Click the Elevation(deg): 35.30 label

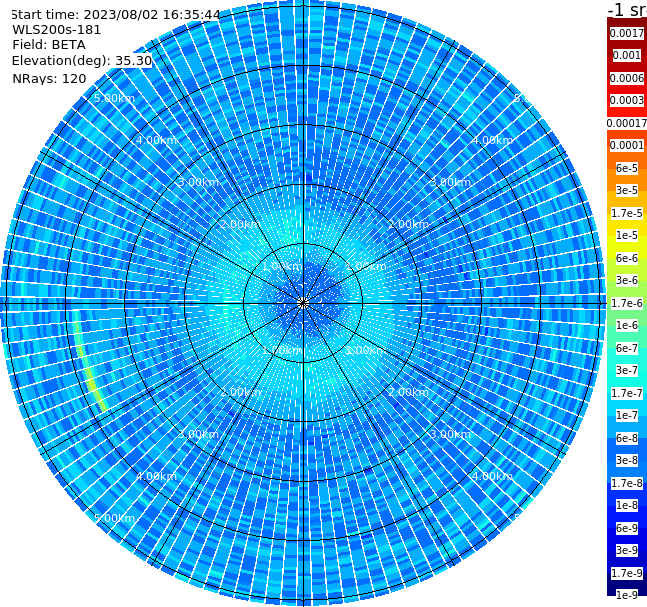[82, 61]
